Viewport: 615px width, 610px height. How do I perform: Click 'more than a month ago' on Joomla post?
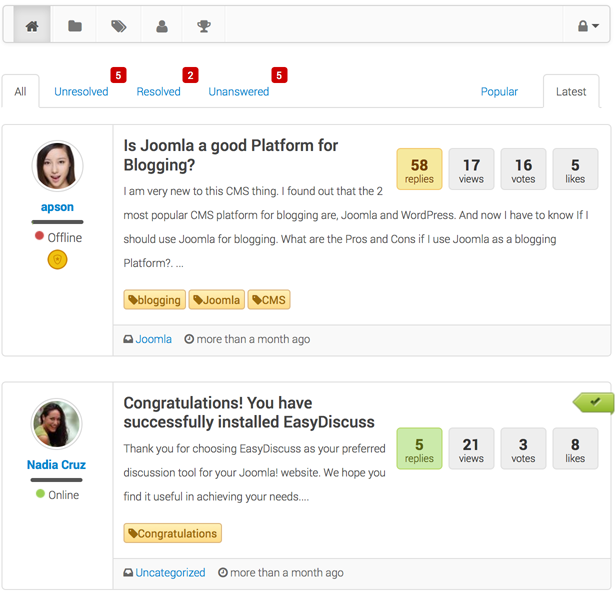tap(253, 339)
